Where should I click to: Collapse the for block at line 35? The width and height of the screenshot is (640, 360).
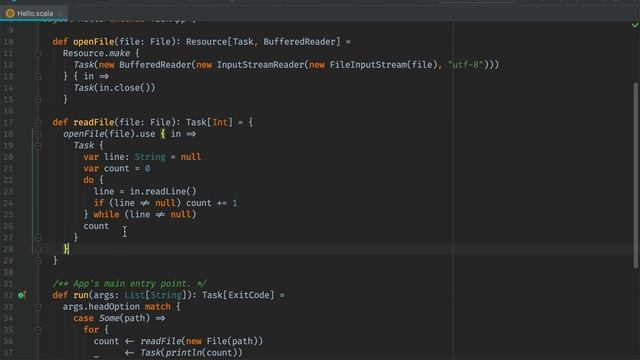(38, 329)
